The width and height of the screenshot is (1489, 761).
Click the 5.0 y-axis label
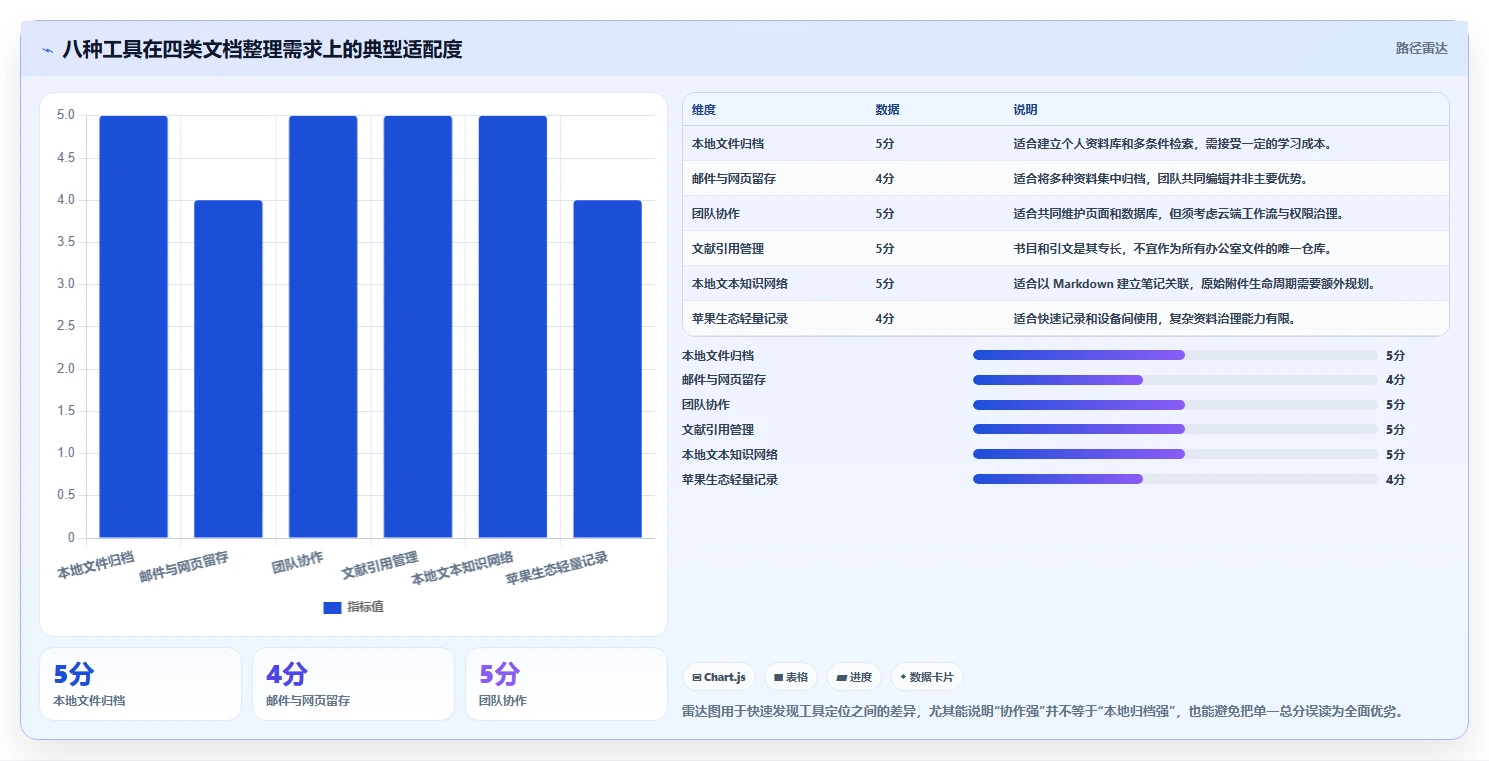click(x=65, y=115)
